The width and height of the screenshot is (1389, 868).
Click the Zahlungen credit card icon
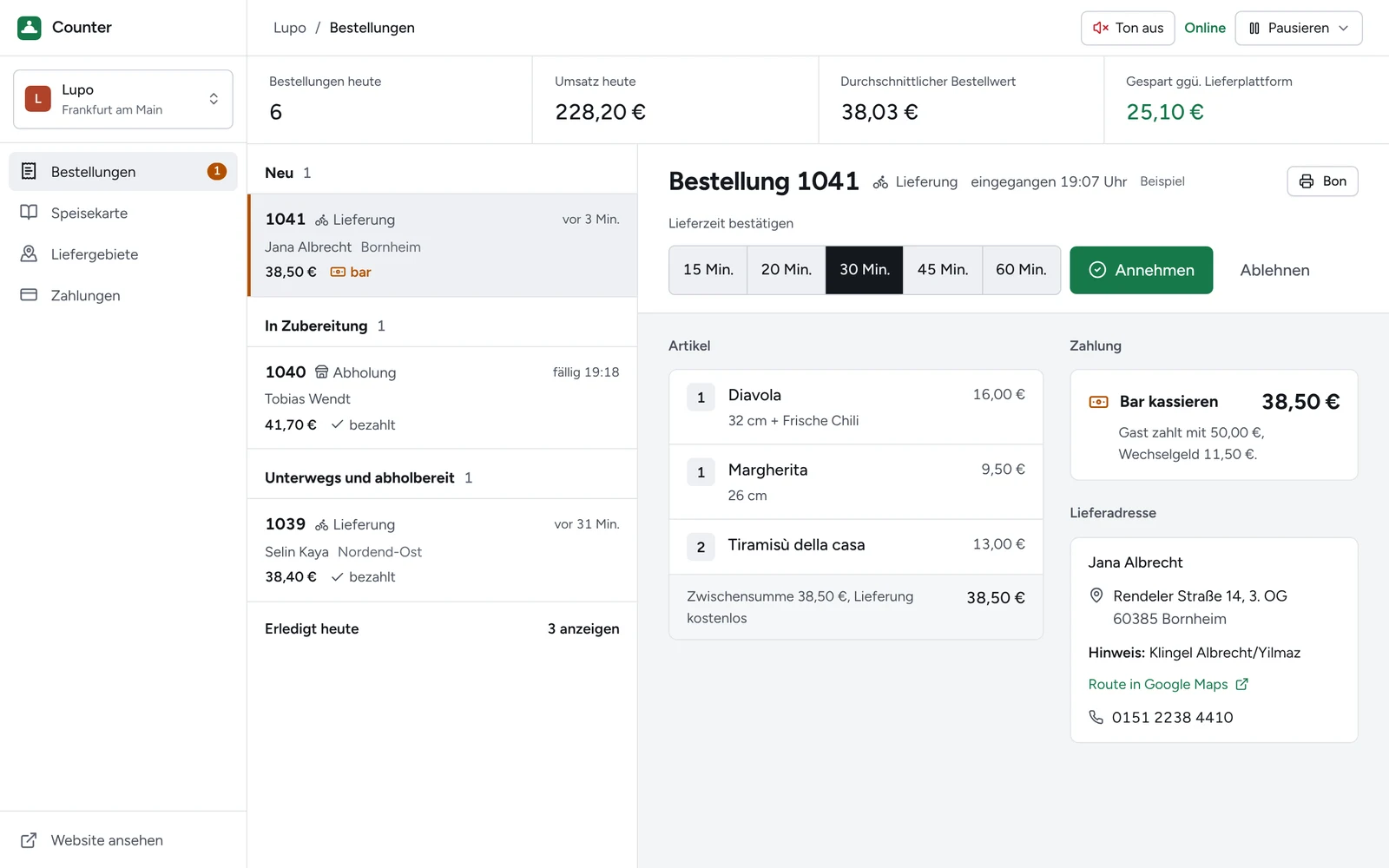29,295
